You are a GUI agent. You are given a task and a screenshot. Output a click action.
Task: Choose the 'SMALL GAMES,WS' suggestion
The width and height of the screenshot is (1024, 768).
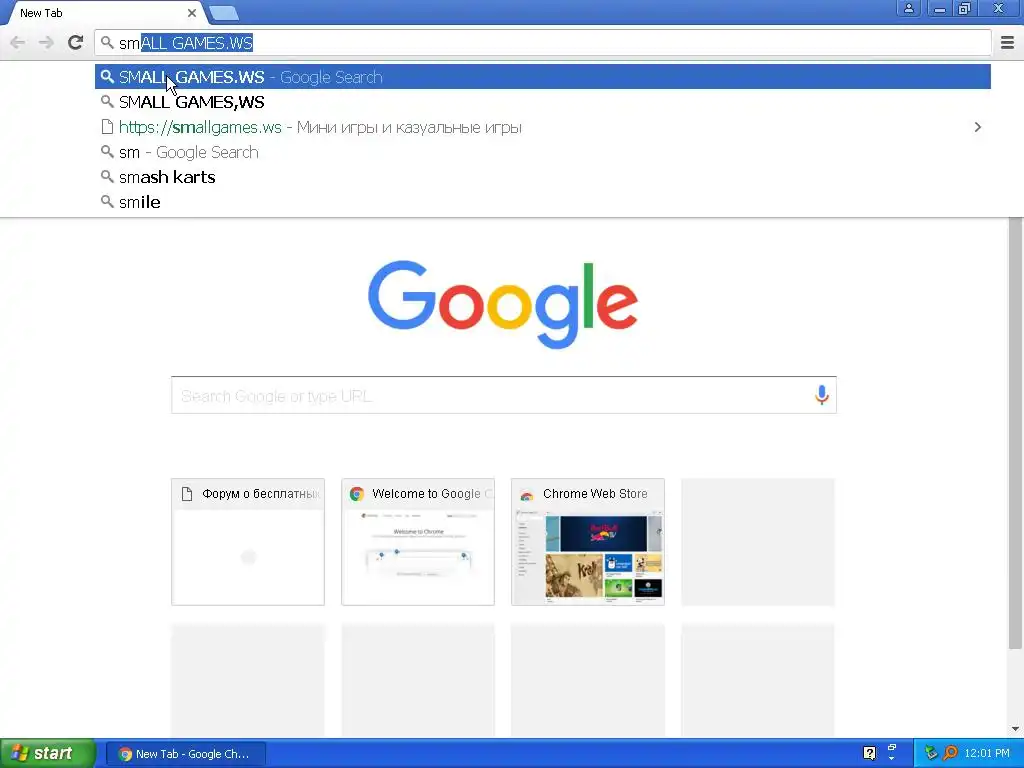[x=543, y=102]
